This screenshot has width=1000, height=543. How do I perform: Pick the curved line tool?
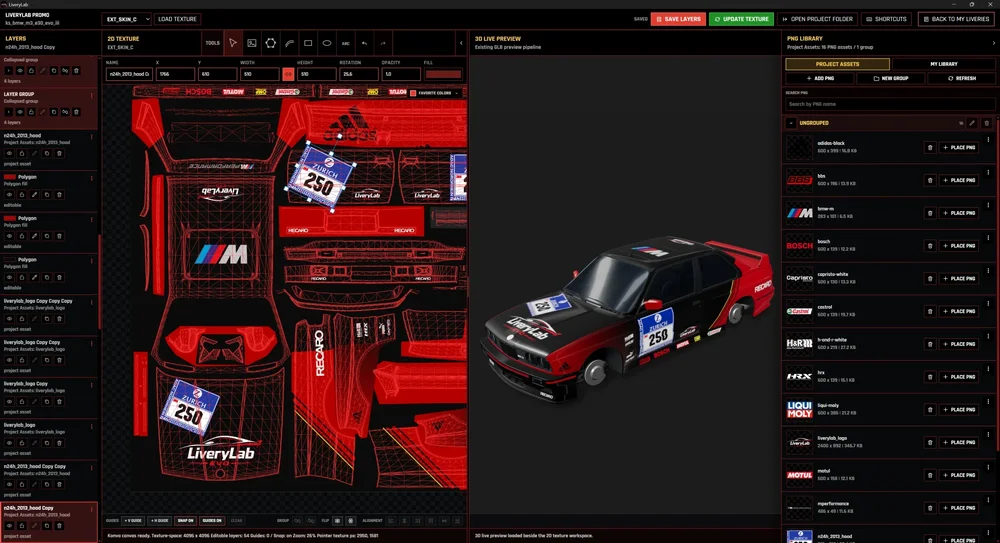coord(290,43)
